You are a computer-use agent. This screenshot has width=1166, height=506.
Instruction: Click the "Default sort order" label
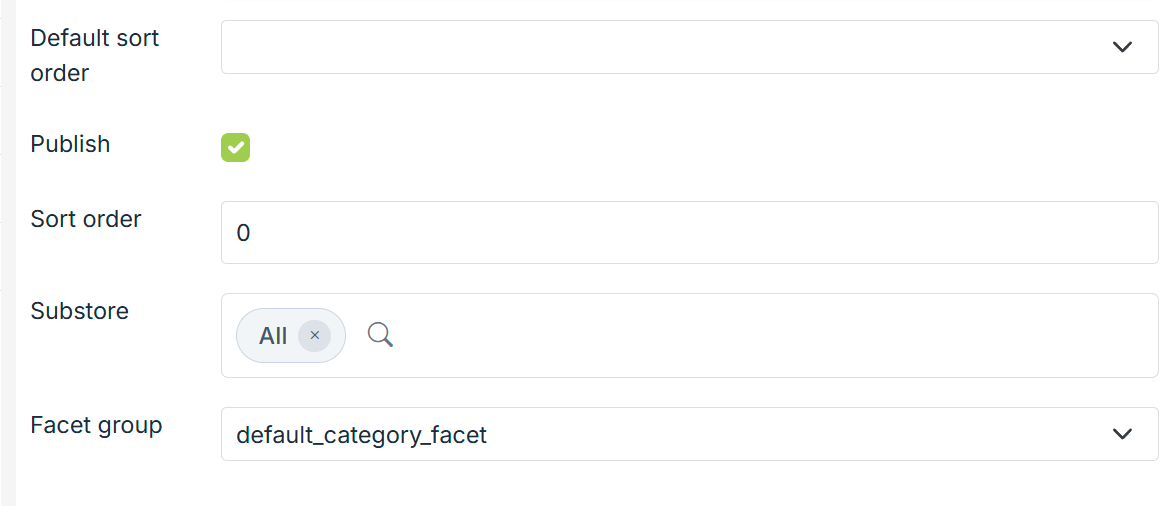tap(95, 55)
